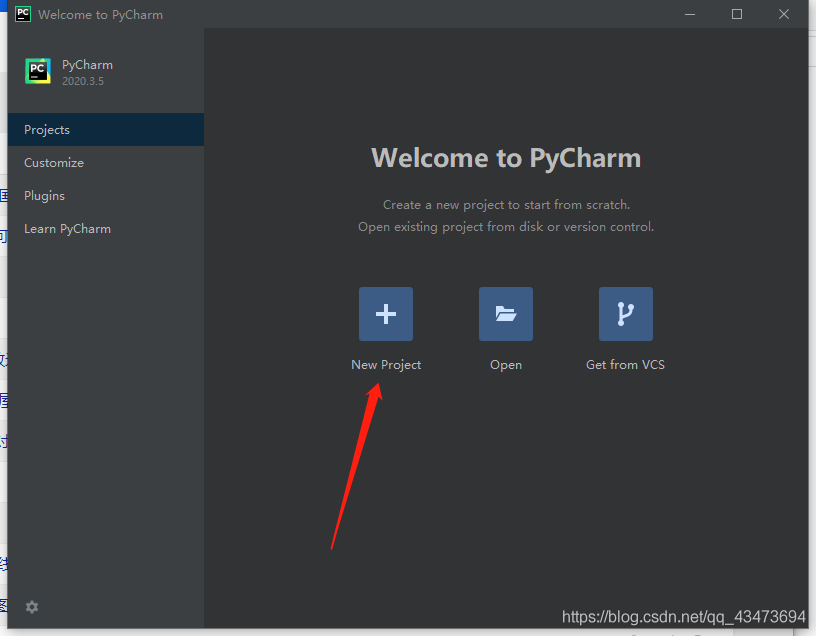Open the Plugins tab
Screen dimensions: 816x636
pyautogui.click(x=106, y=196)
